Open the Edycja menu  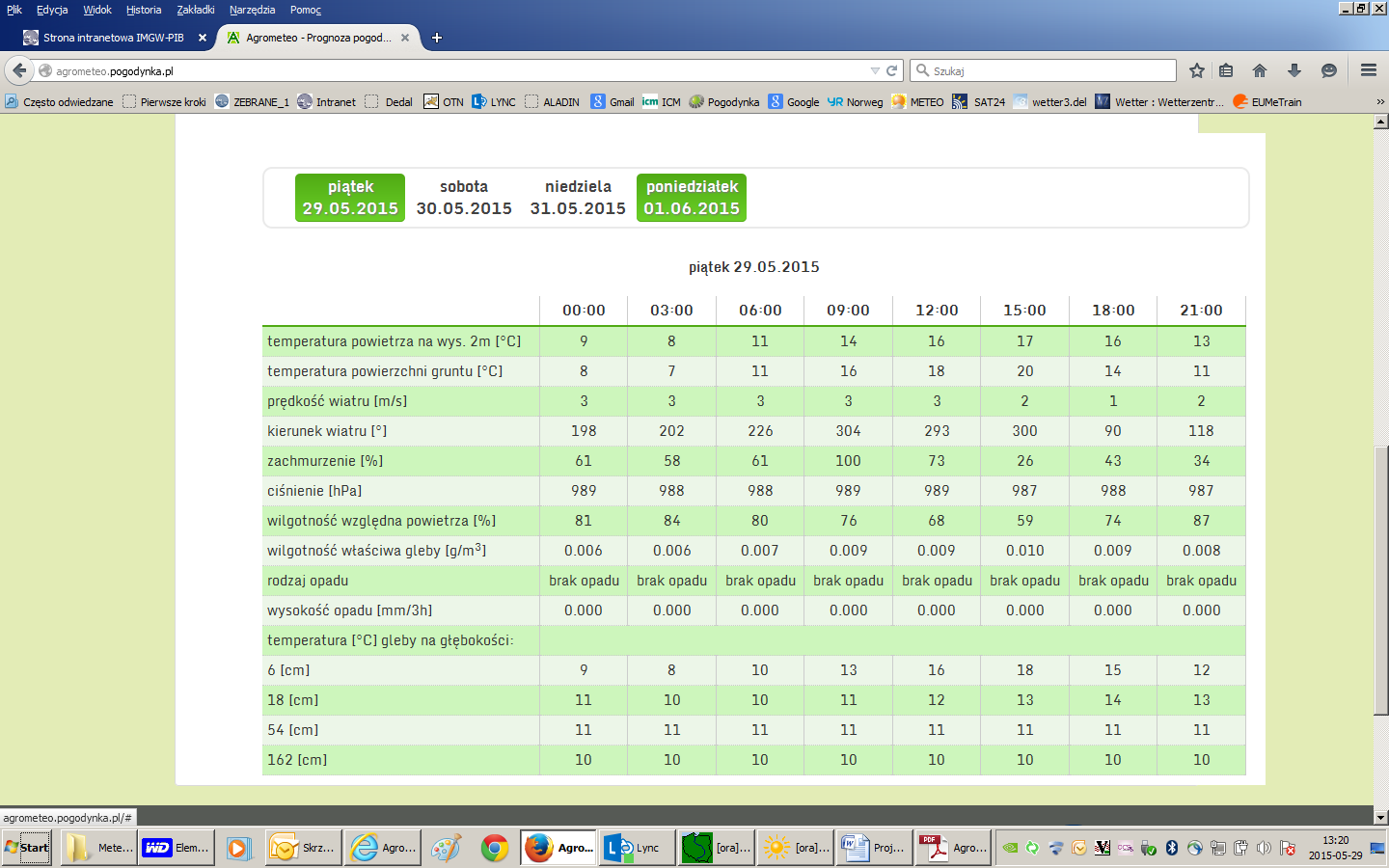click(52, 10)
